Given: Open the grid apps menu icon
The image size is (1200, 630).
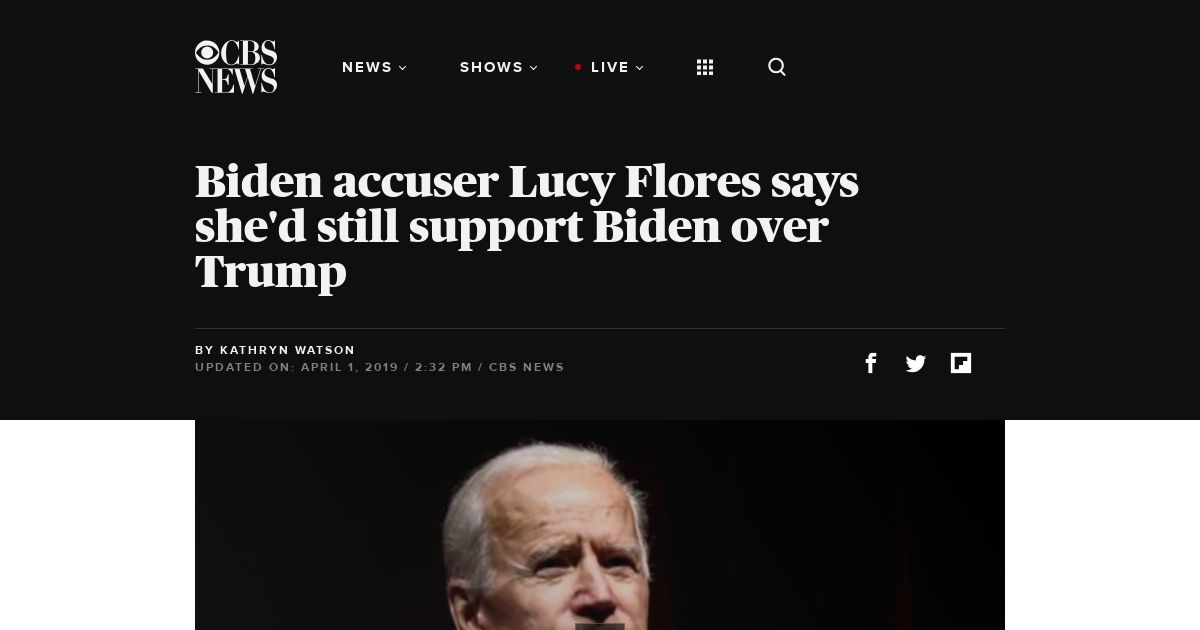Looking at the screenshot, I should 705,67.
